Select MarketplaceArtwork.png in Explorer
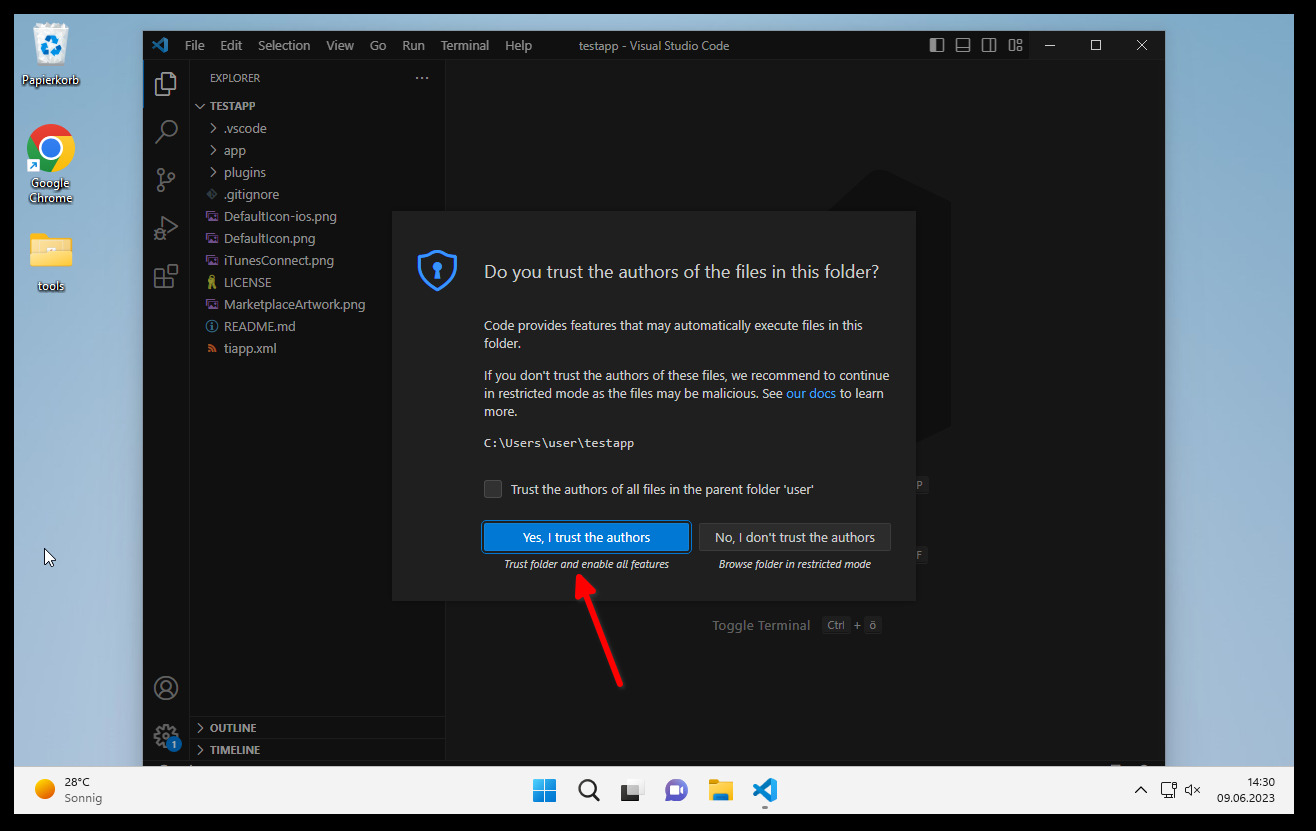The height and width of the screenshot is (831, 1316). coord(317,304)
